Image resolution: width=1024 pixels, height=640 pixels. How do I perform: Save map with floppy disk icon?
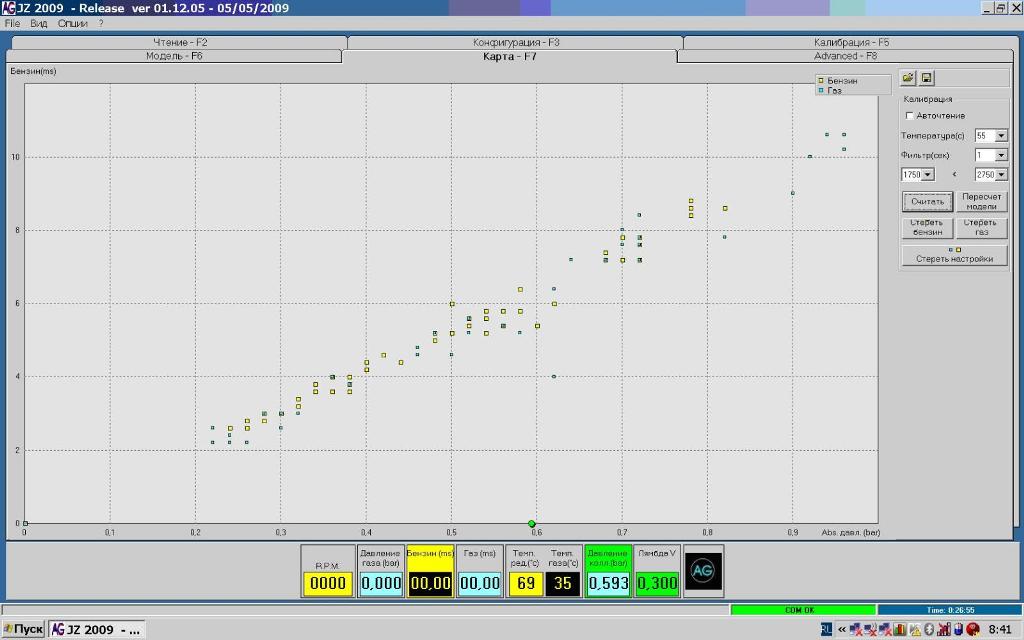[927, 78]
